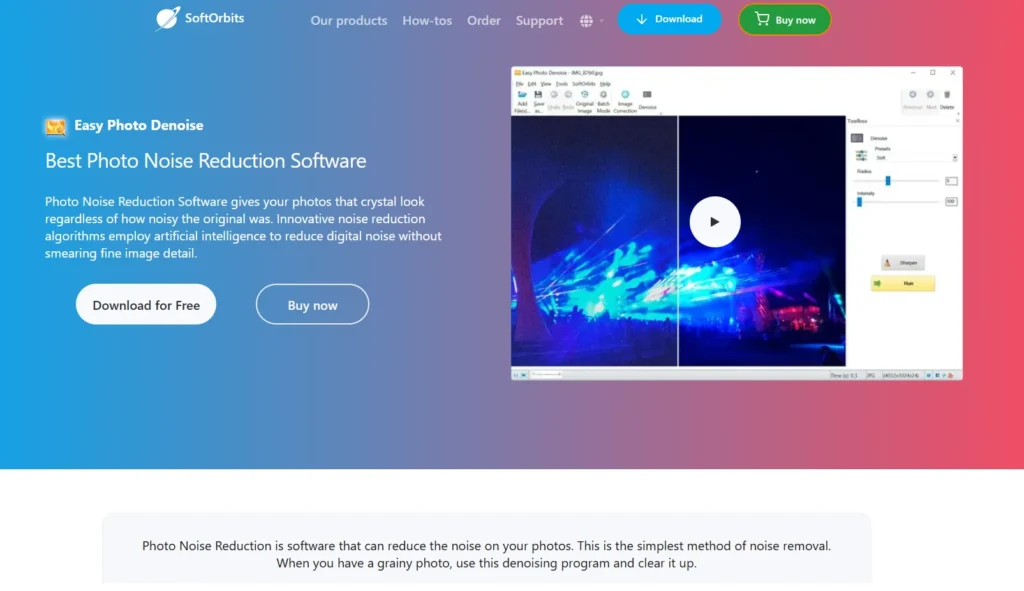This screenshot has width=1024, height=591.
Task: Click the Radius value input box
Action: coord(951,181)
